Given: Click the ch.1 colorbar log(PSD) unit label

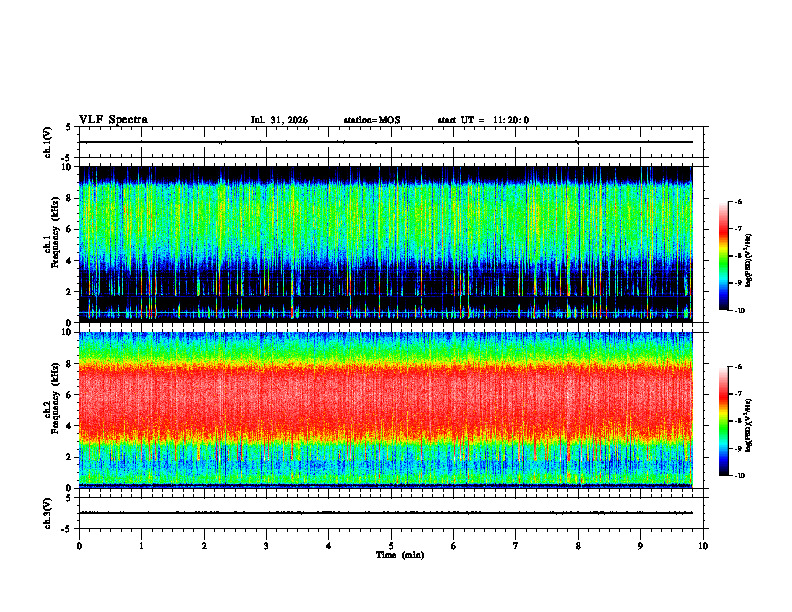Looking at the screenshot, I should [x=749, y=261].
